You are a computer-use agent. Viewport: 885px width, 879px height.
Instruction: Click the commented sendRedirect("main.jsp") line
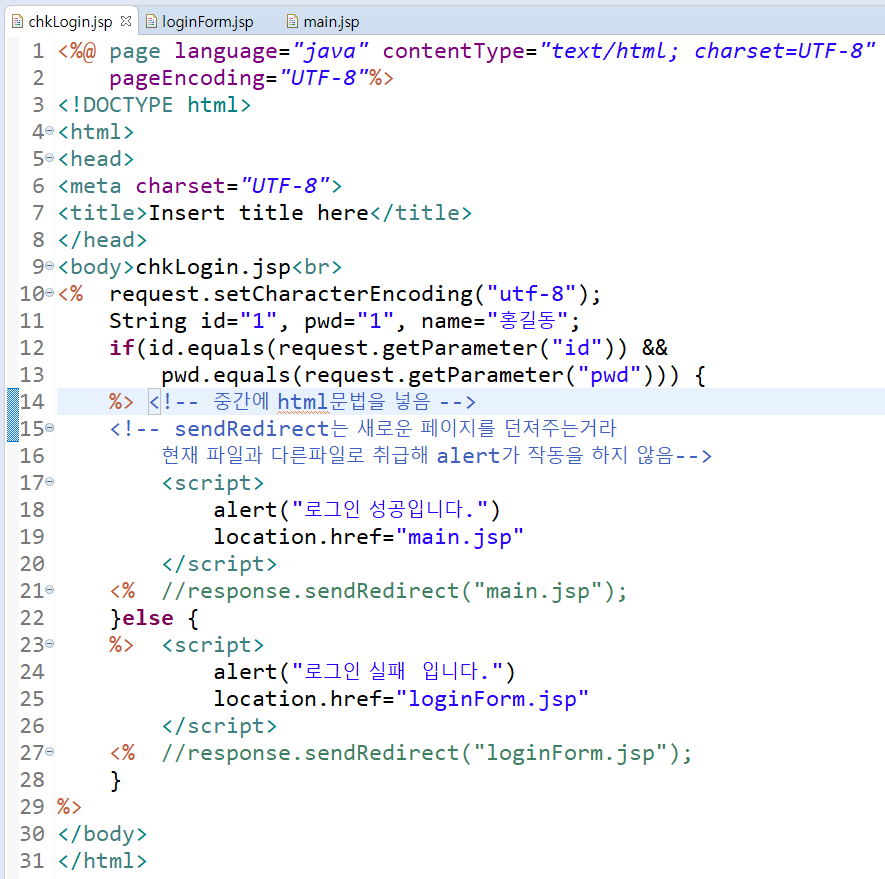(394, 591)
